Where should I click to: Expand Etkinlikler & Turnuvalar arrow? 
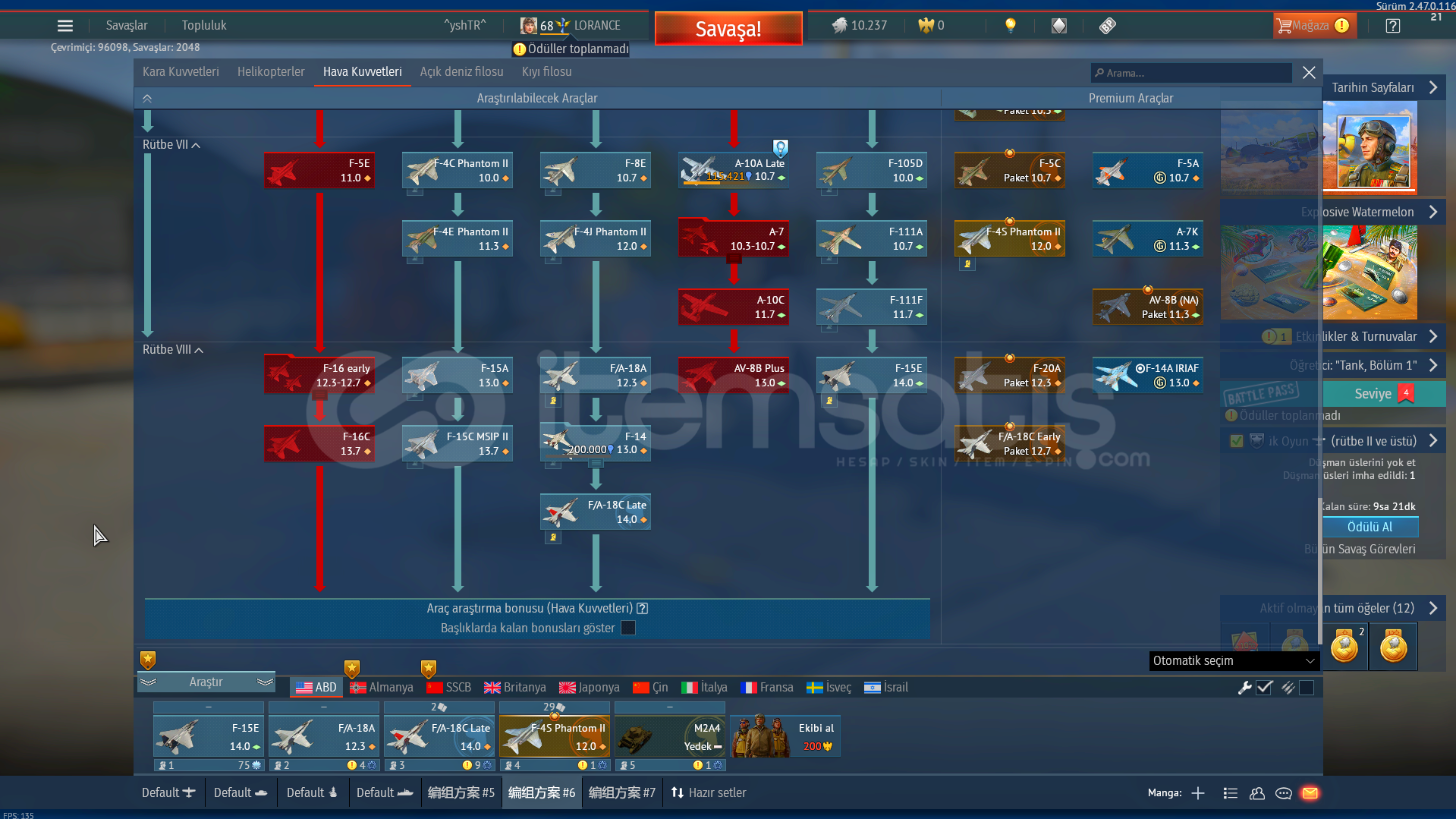[x=1433, y=336]
